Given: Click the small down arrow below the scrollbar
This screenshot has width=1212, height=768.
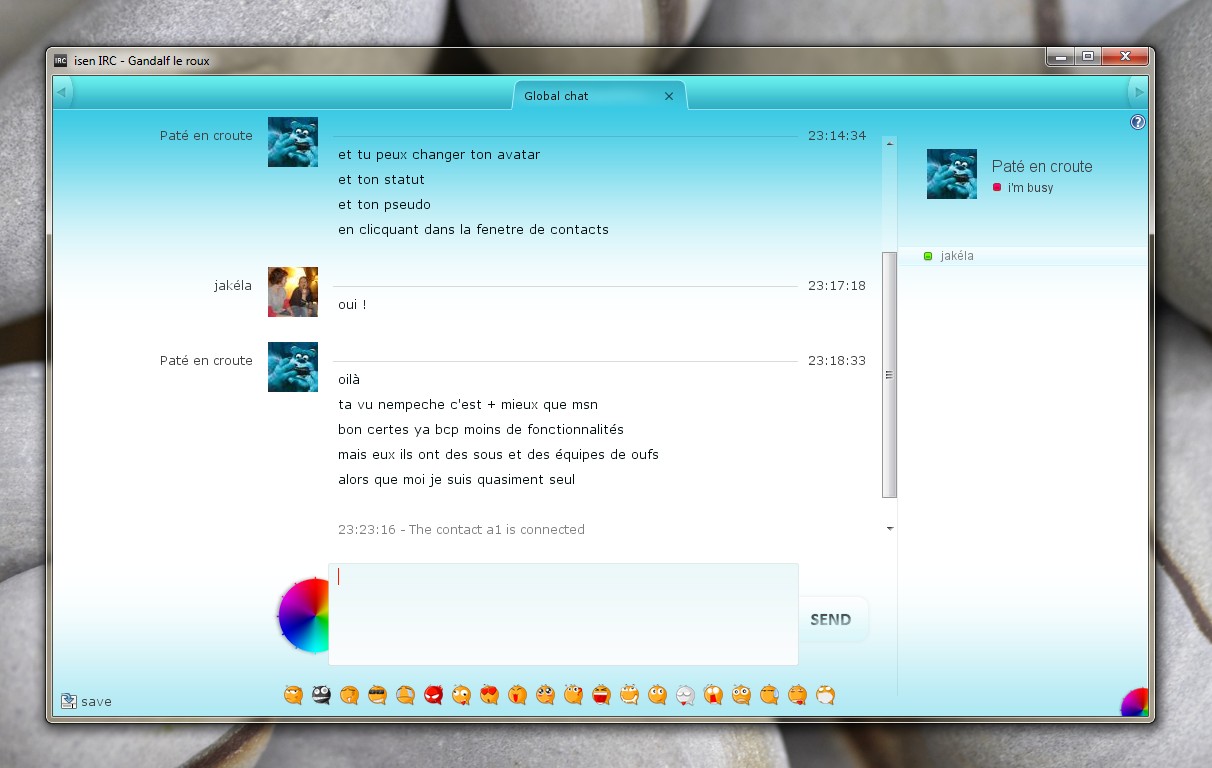Looking at the screenshot, I should pyautogui.click(x=890, y=528).
